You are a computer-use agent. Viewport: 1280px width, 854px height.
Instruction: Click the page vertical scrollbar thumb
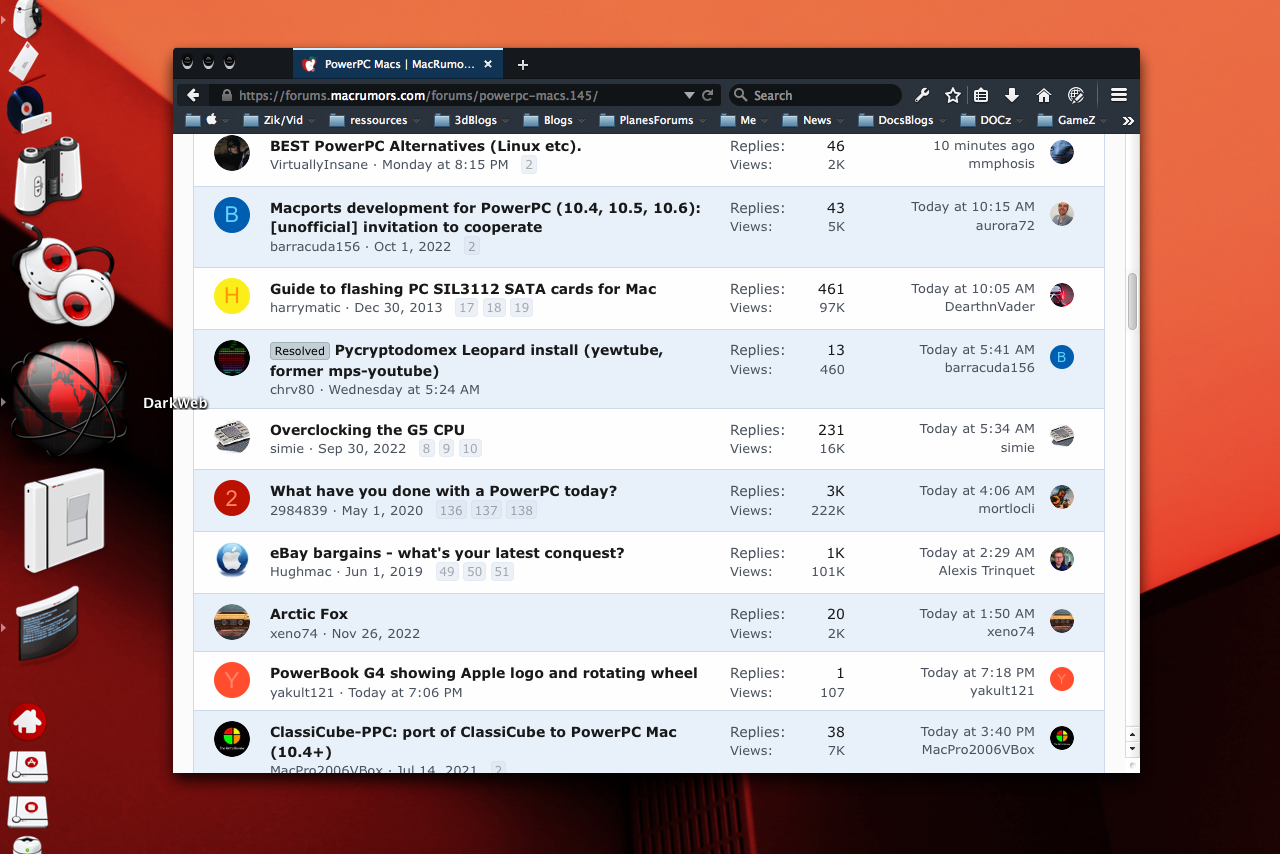point(1132,301)
